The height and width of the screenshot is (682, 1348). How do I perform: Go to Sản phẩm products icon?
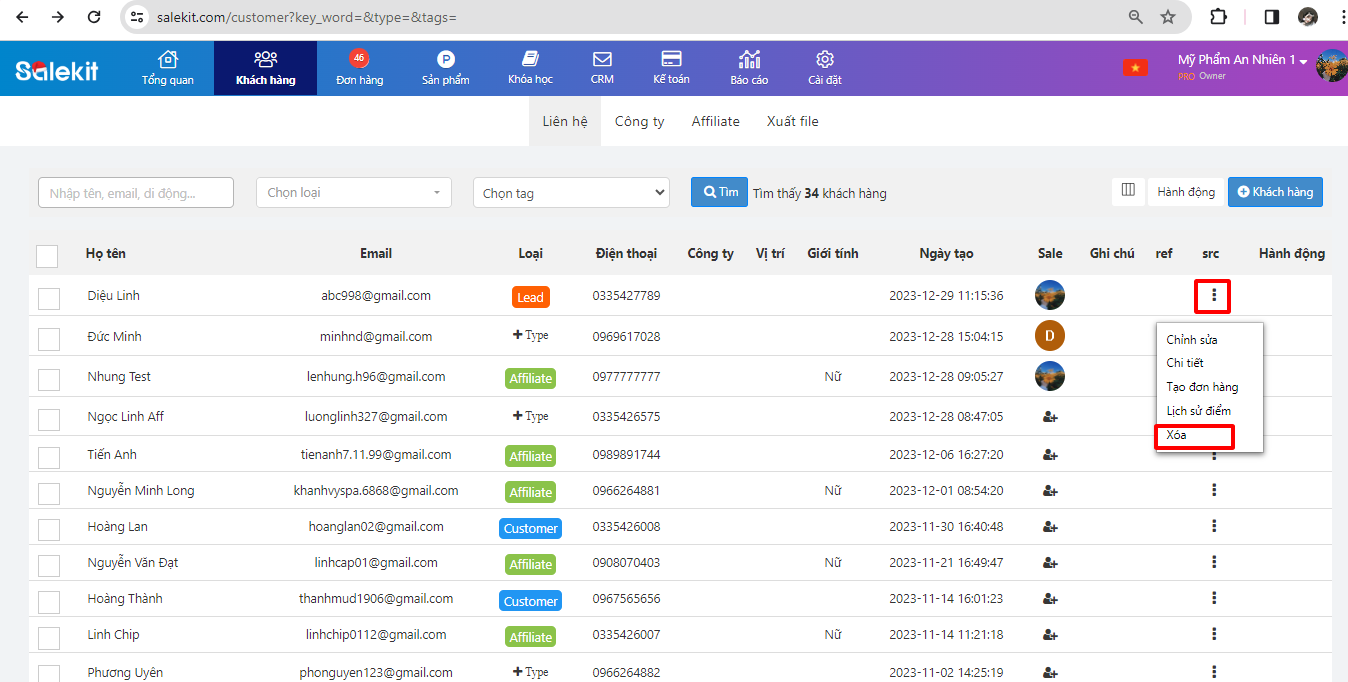coord(445,60)
